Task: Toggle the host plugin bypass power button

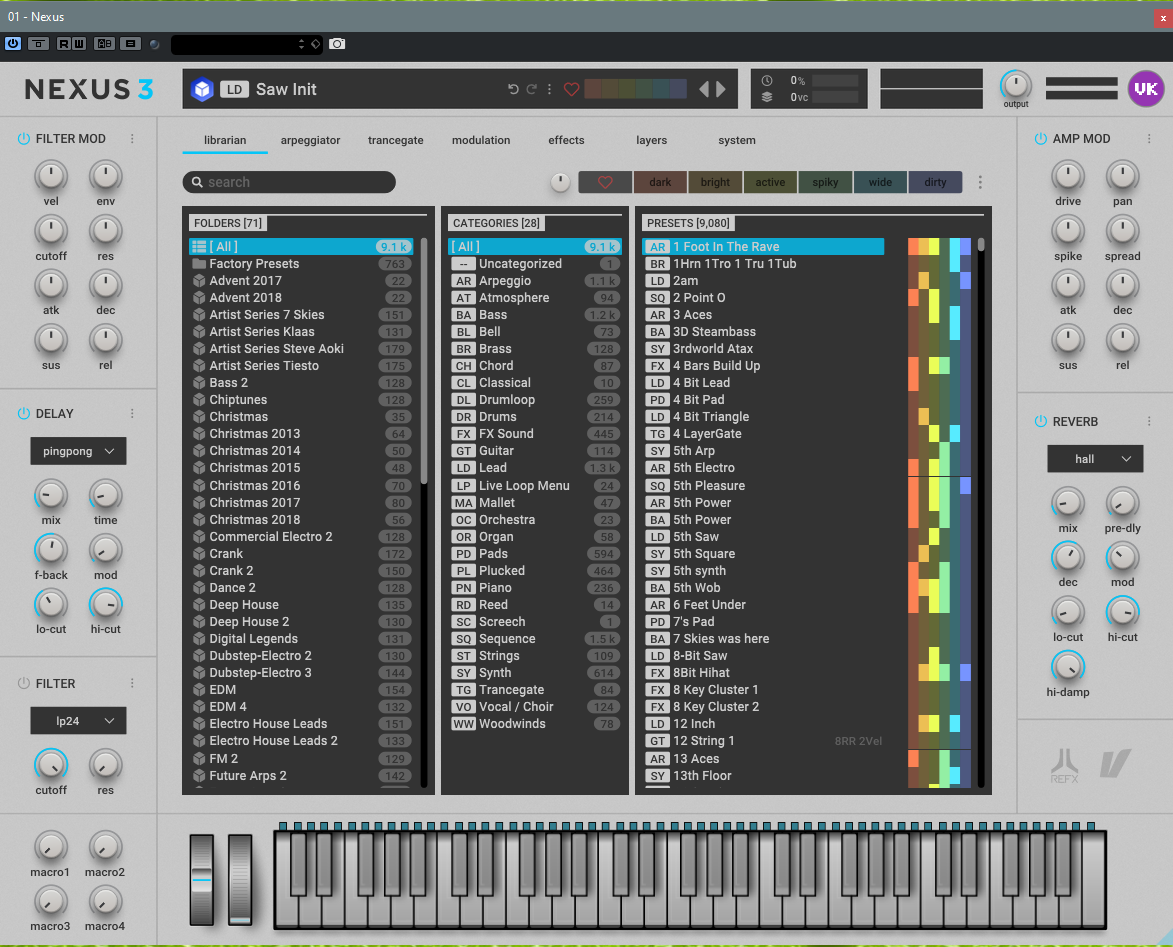Action: click(x=13, y=43)
